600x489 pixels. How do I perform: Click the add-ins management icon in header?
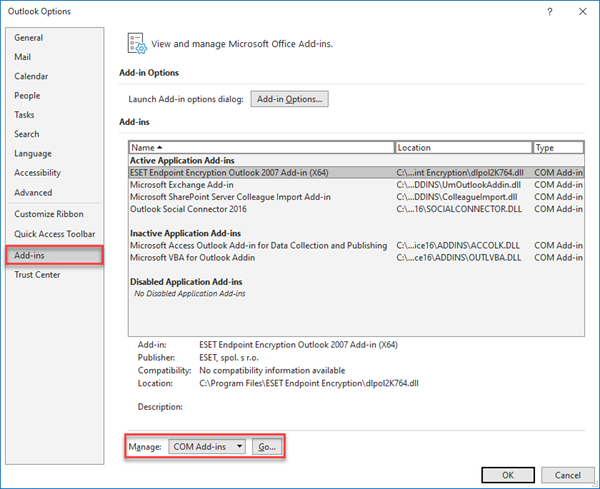click(137, 43)
